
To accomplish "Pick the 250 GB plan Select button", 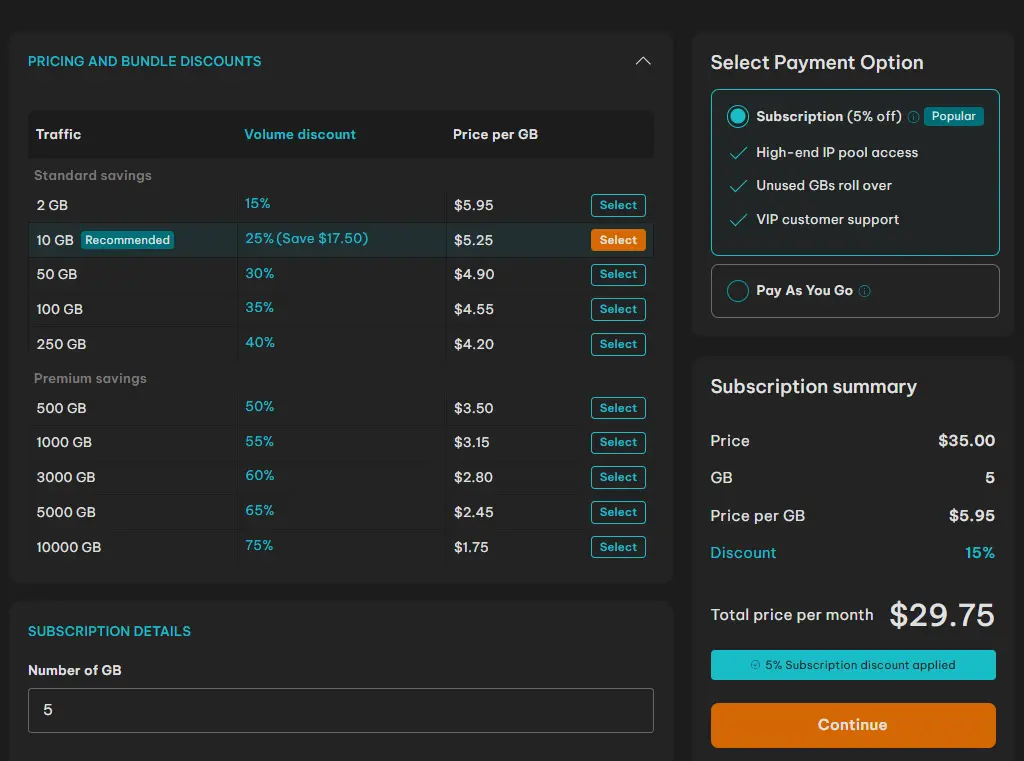I will click(x=618, y=344).
